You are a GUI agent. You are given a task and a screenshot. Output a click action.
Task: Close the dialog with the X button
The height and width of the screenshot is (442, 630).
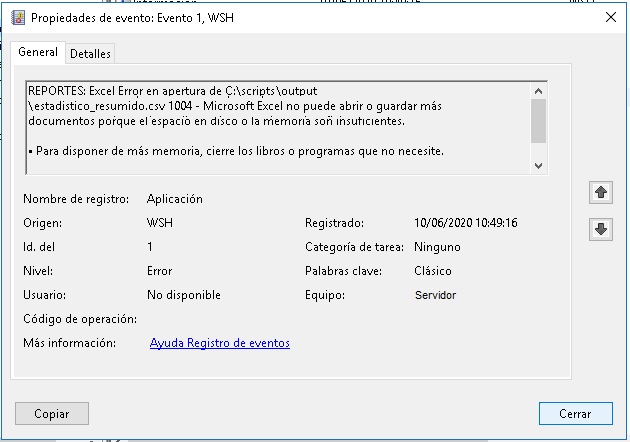610,17
